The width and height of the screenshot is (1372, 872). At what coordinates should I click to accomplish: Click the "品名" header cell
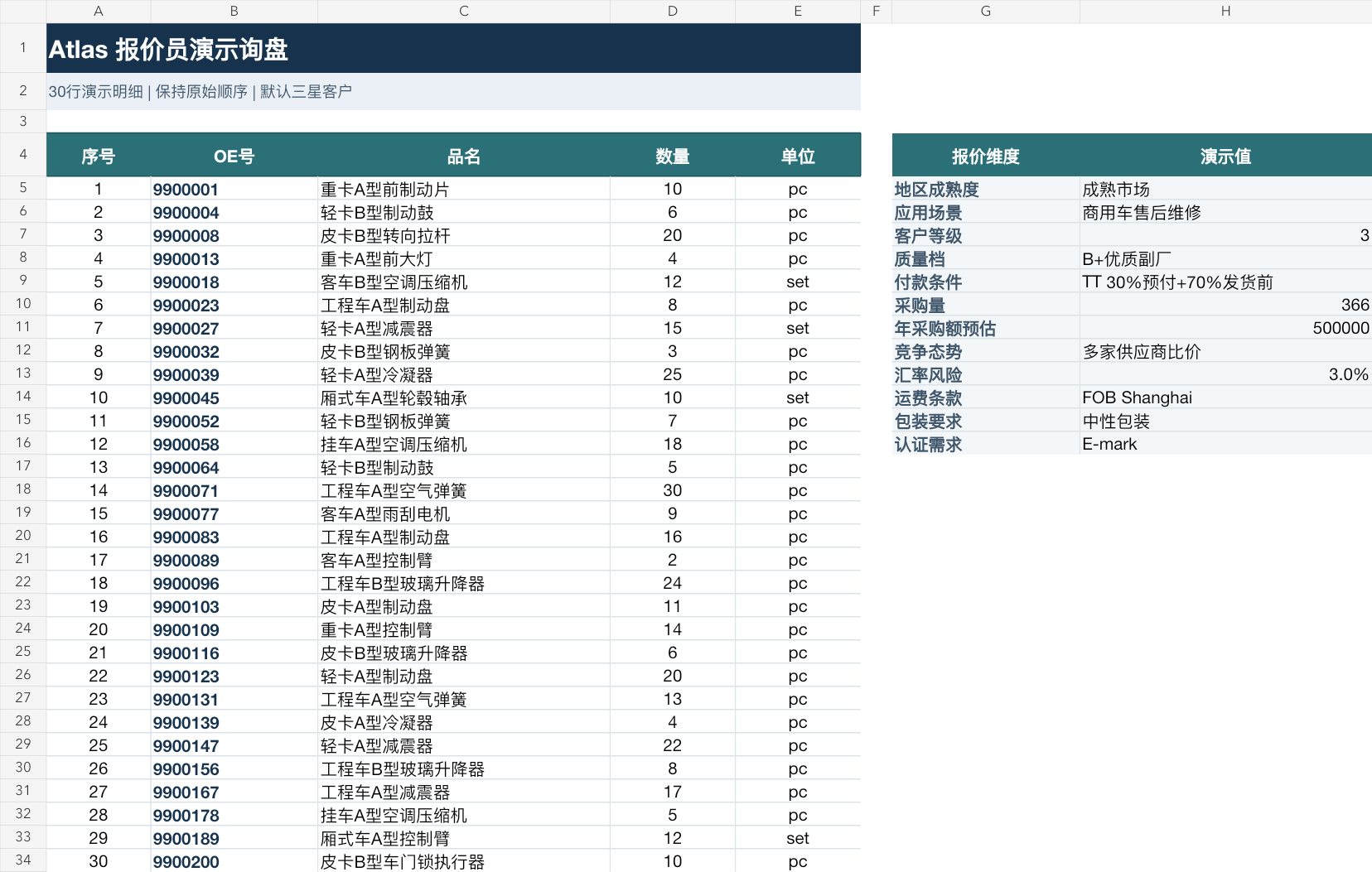[464, 156]
